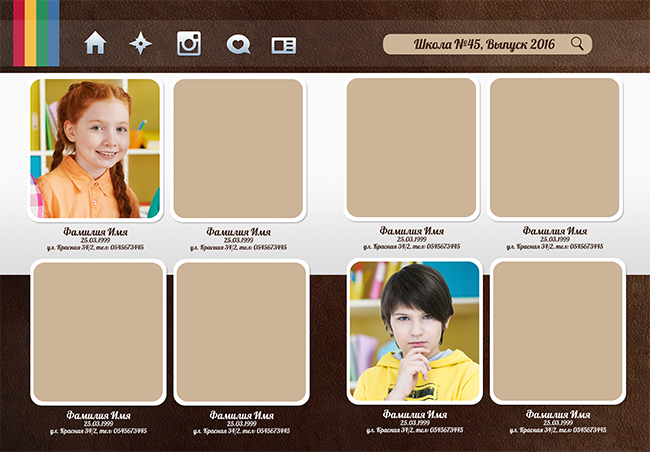Open the speech bubble comments icon
The image size is (650, 452).
coord(237,44)
